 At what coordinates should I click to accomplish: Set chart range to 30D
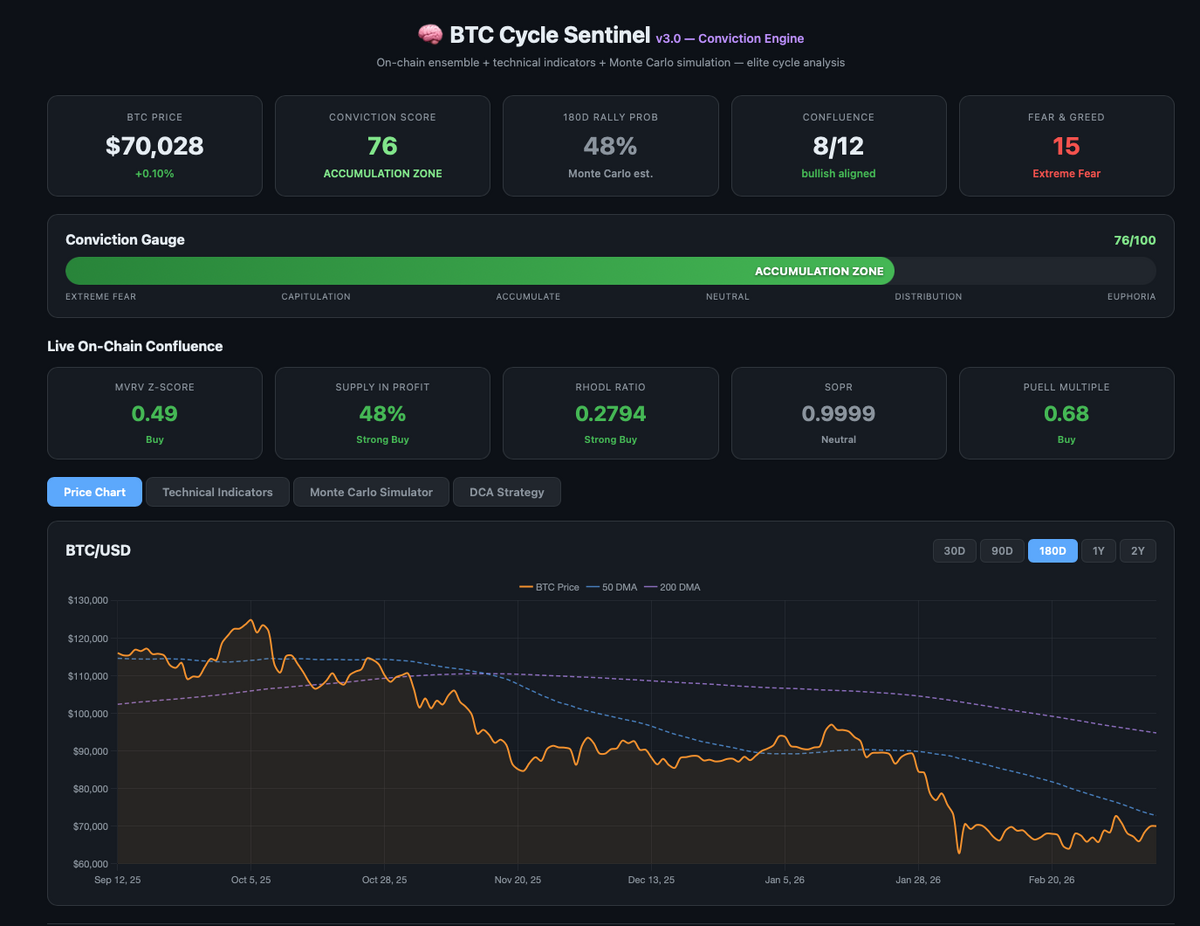click(954, 551)
